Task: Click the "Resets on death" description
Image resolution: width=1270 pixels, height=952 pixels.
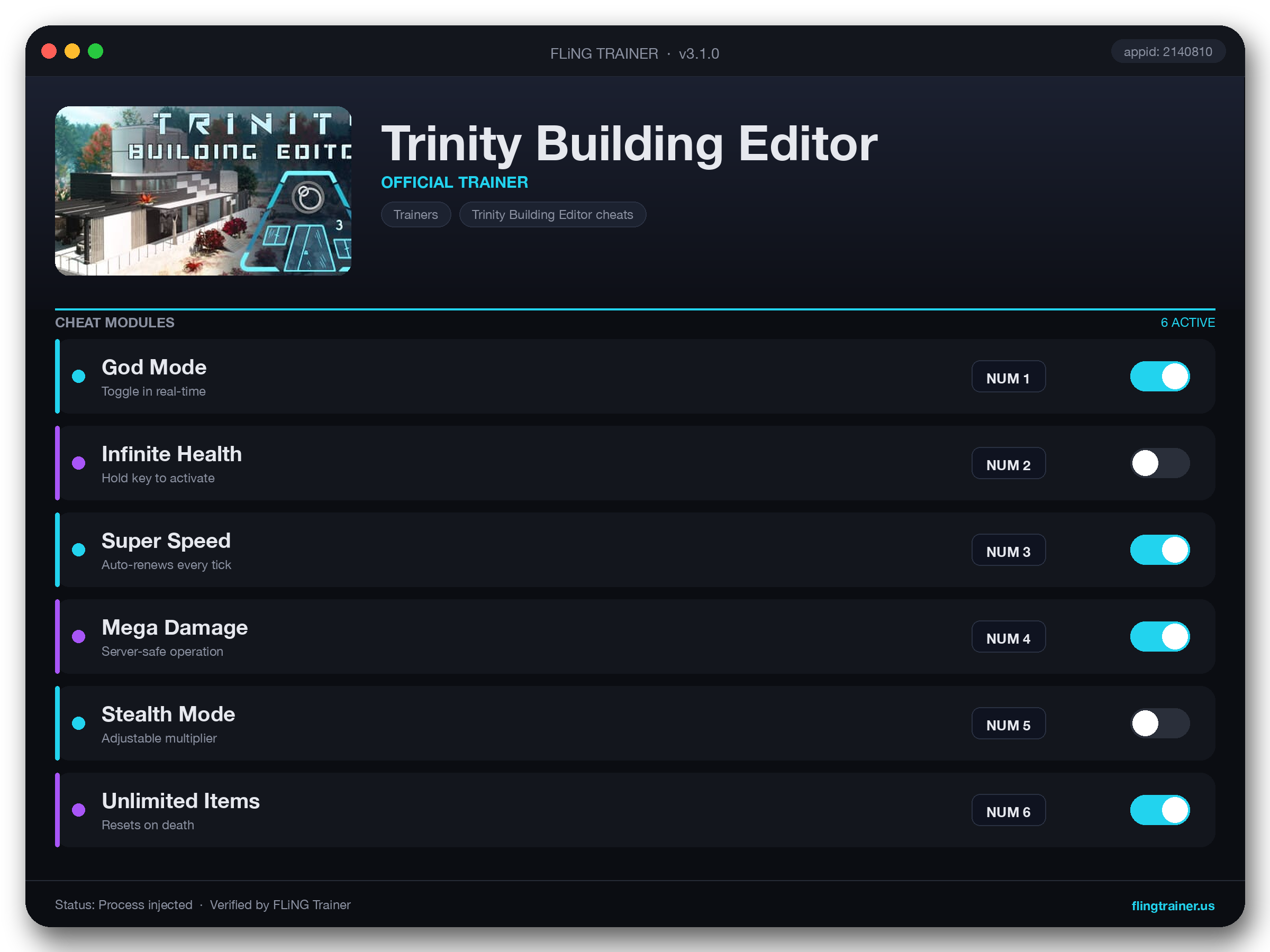Action: coord(148,825)
